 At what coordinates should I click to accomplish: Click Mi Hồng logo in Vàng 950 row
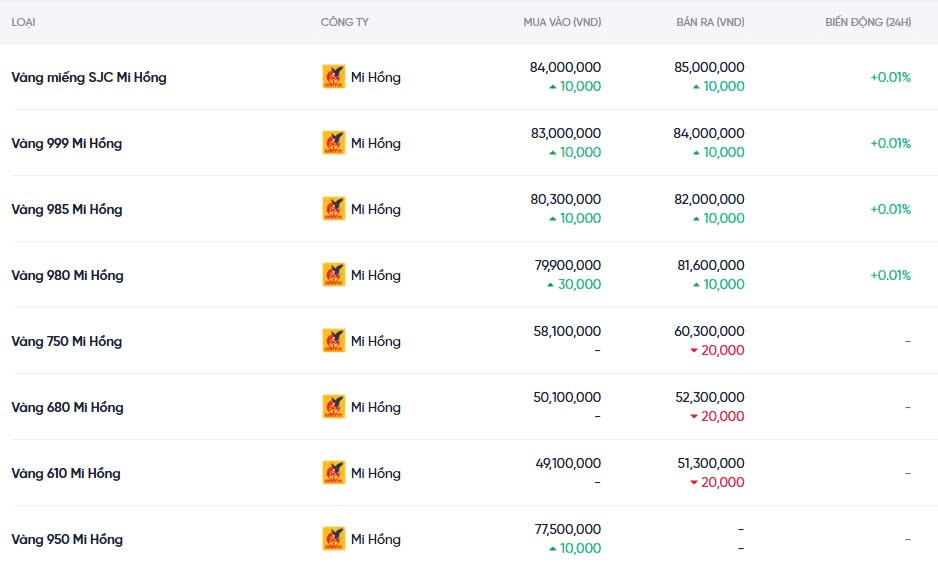click(x=333, y=539)
